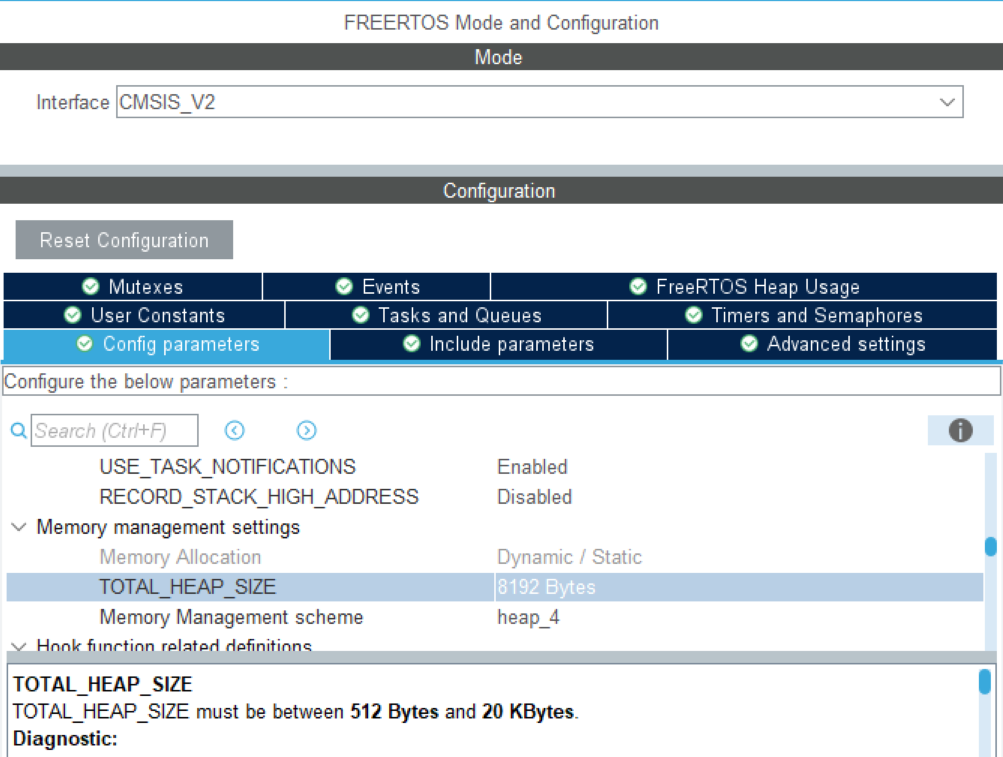
Task: Open the User Constants tab
Action: 144,315
